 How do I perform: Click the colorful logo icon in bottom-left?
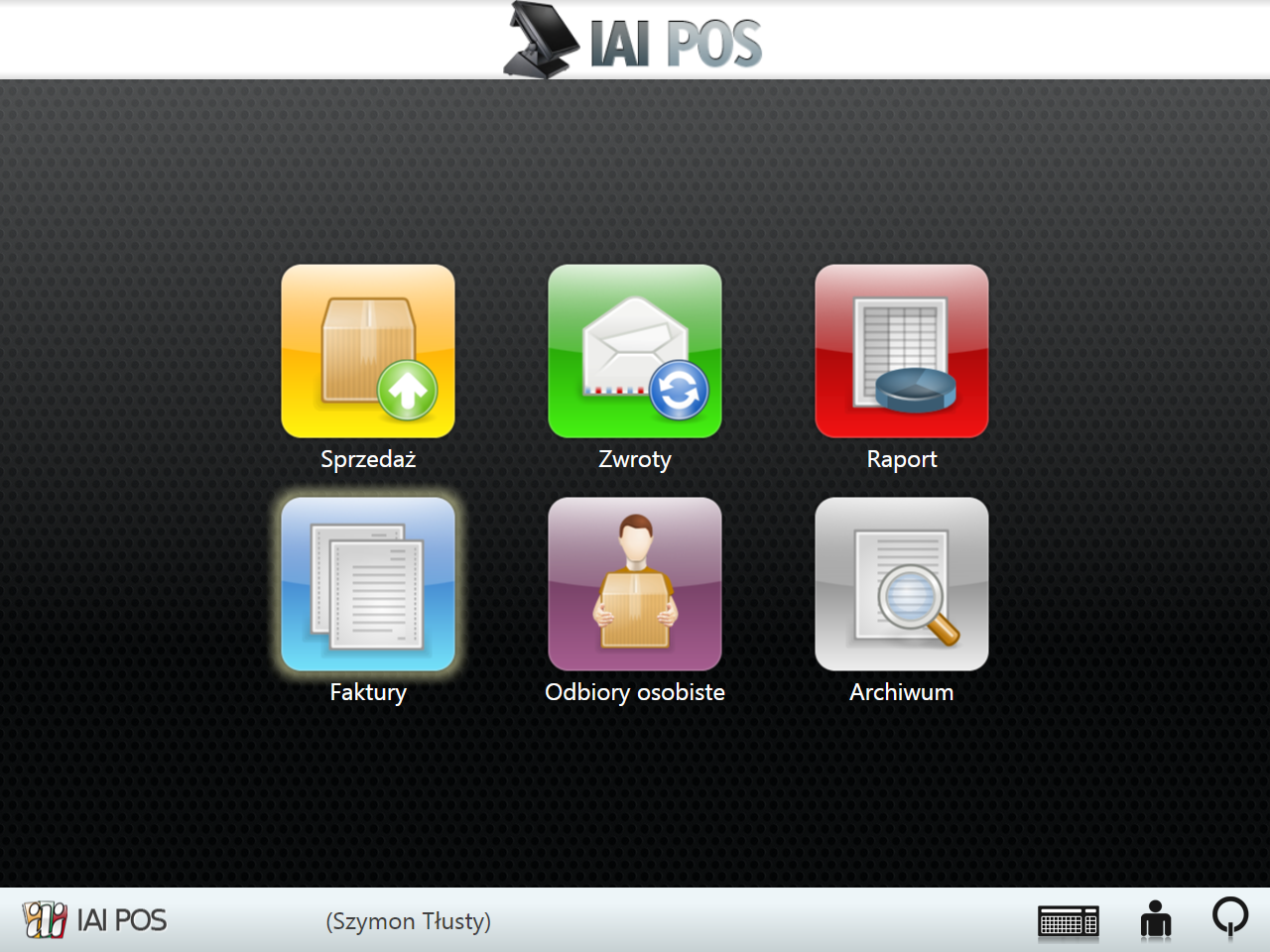[x=45, y=920]
